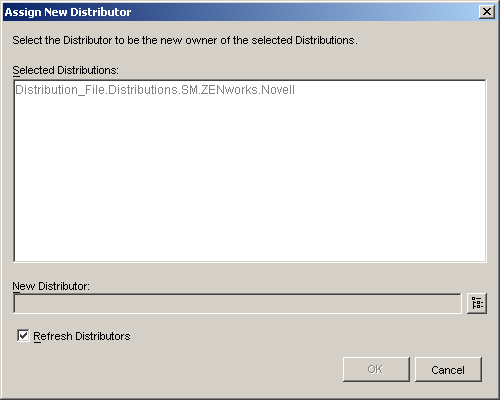Uncheck the Refresh Distributors checkbox
500x400 pixels.
point(23,336)
